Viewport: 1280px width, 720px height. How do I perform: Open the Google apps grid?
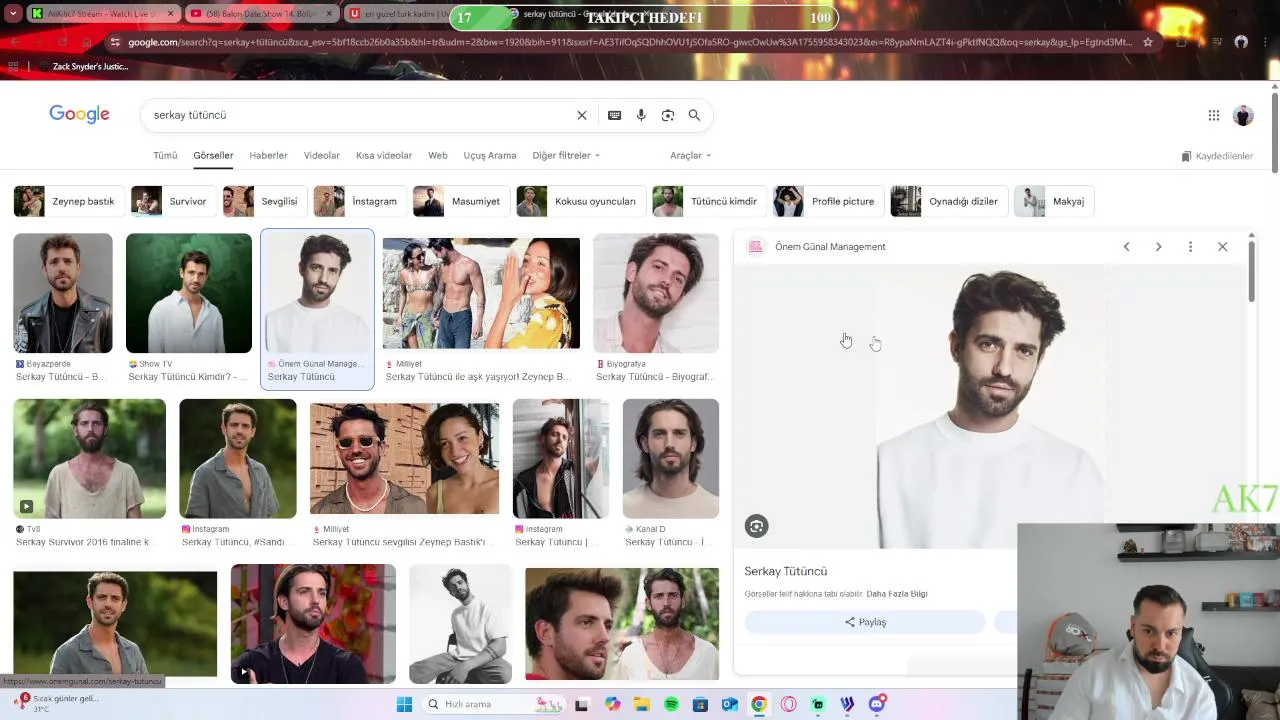tap(1213, 115)
